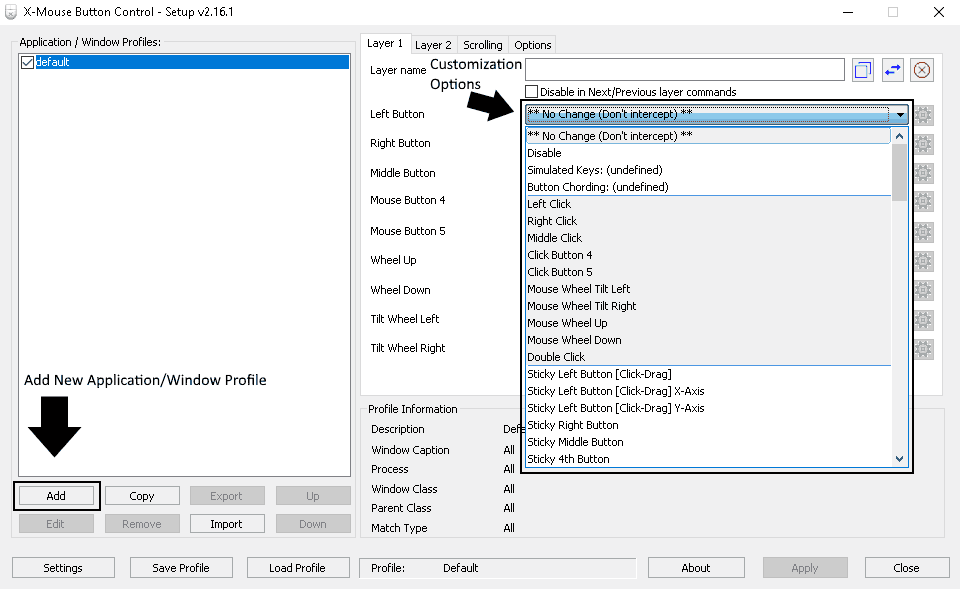The image size is (960, 589).
Task: Select No Change option in dropdown list
Action: click(x=708, y=136)
